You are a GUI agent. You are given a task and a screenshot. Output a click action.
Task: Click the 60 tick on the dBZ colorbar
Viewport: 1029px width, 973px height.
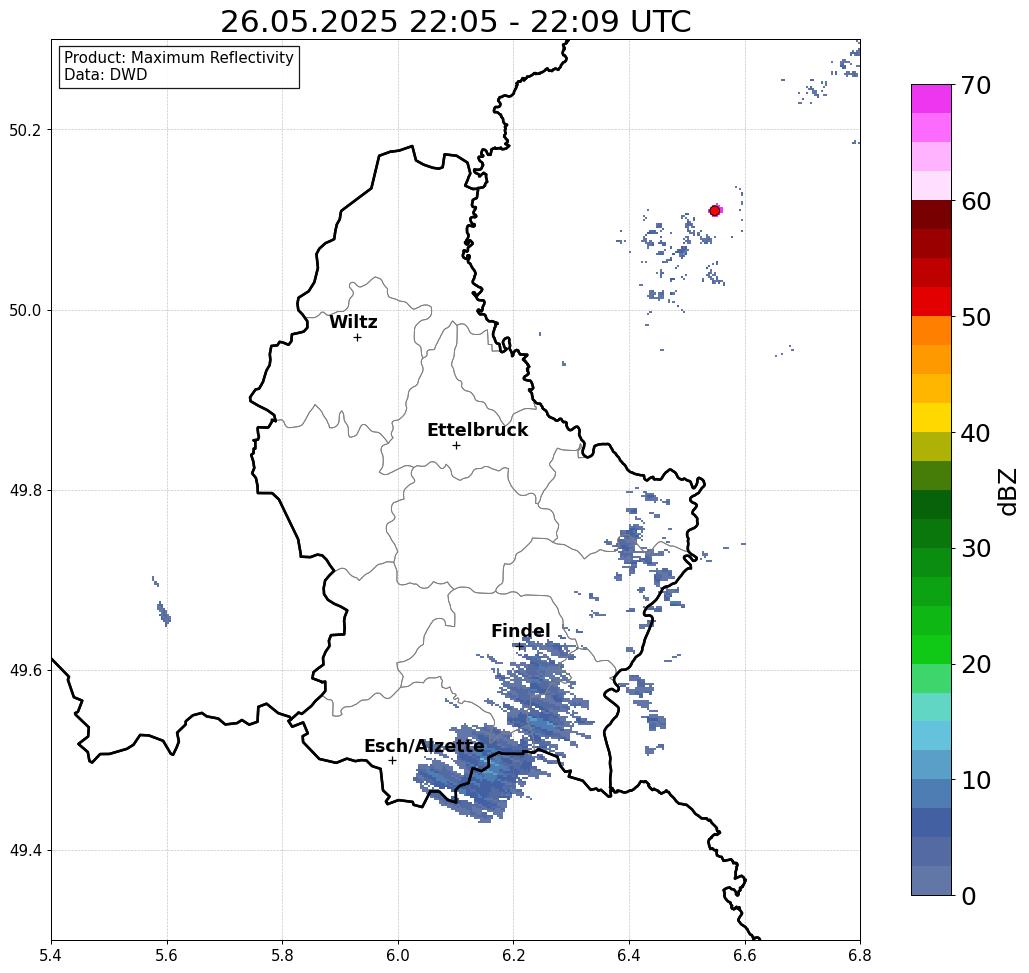click(x=975, y=201)
